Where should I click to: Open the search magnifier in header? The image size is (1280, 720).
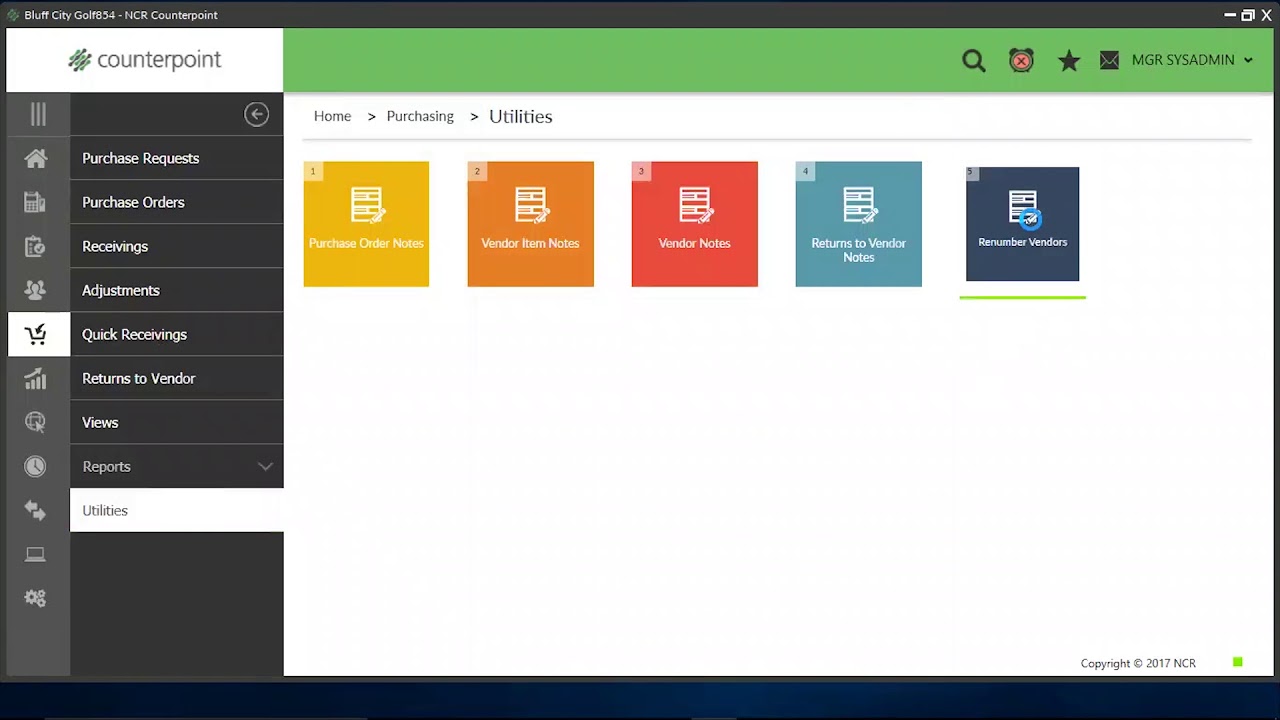click(x=974, y=61)
